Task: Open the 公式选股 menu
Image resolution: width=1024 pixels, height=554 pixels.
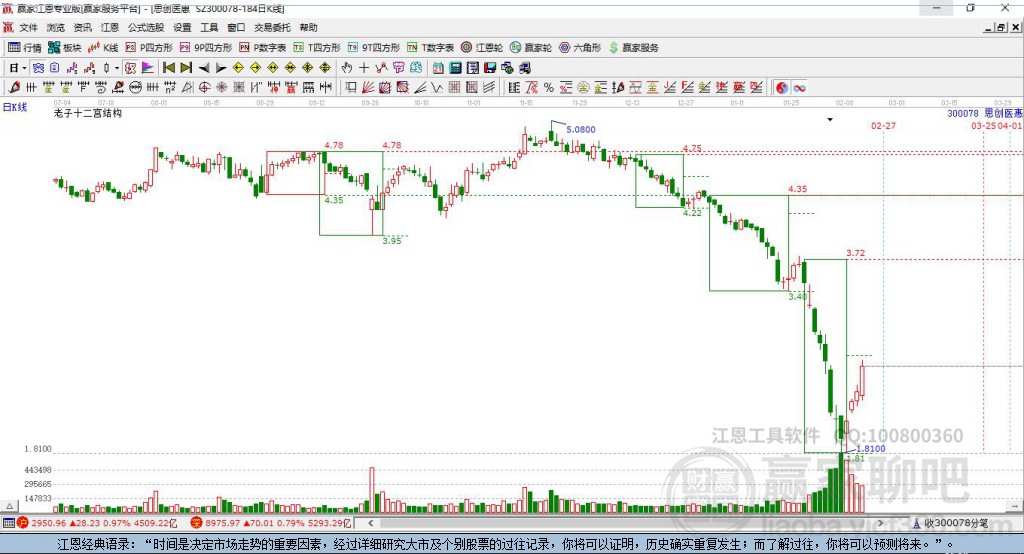Action: (146, 27)
